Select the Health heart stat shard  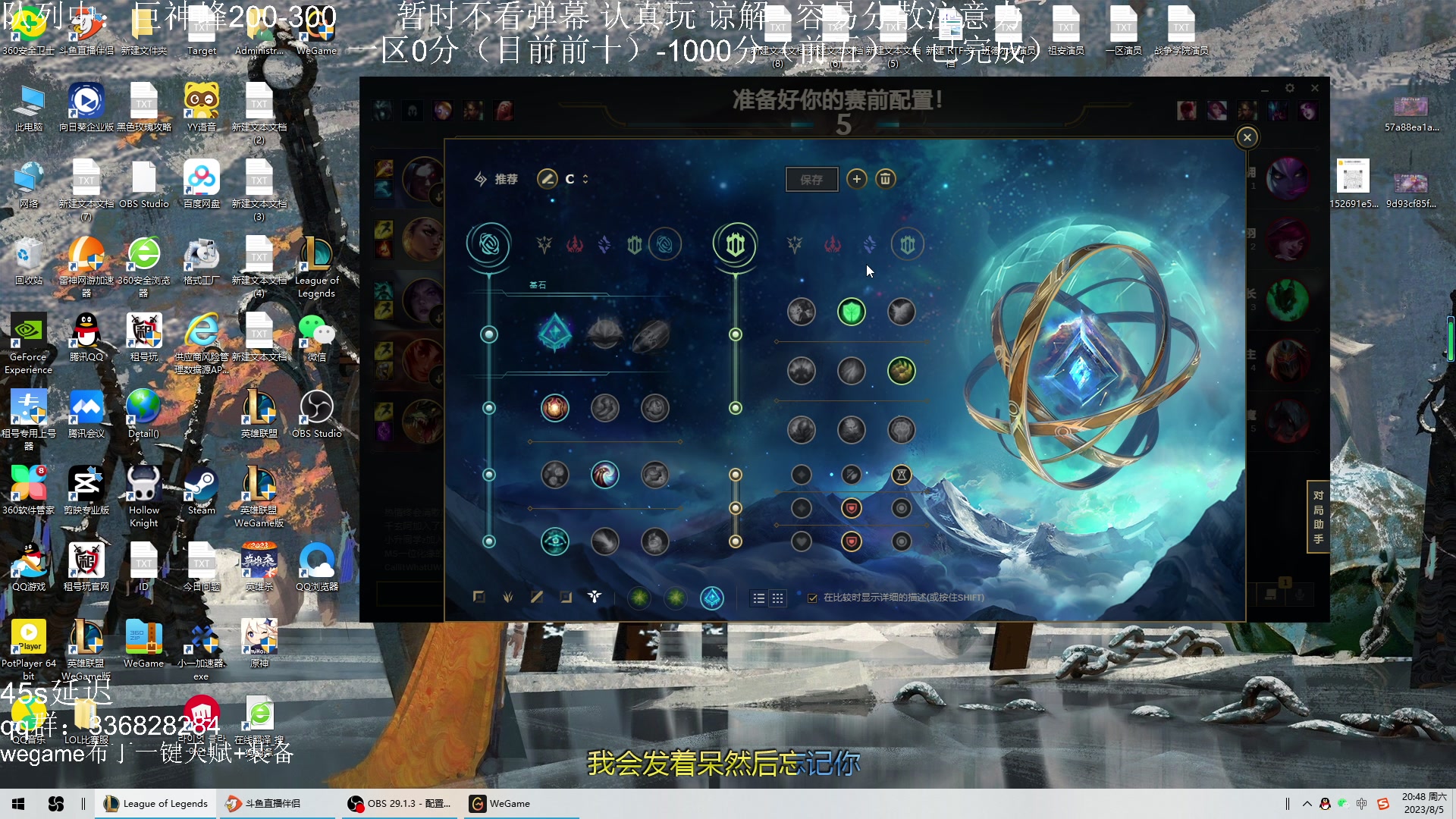(801, 541)
